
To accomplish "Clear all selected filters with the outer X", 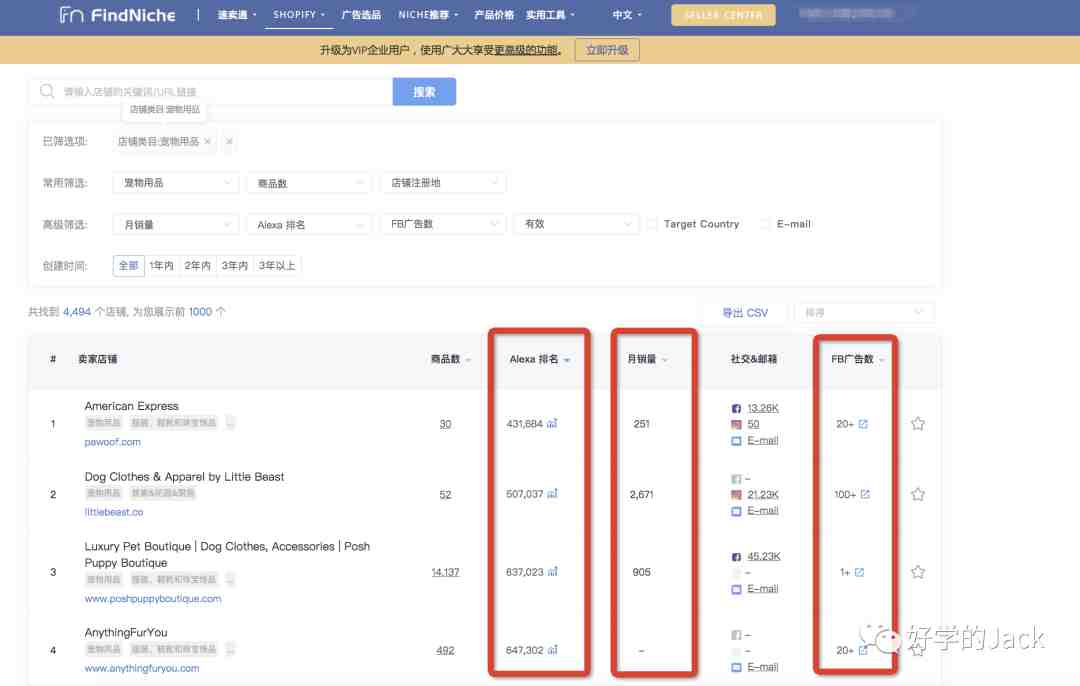I will click(x=229, y=141).
